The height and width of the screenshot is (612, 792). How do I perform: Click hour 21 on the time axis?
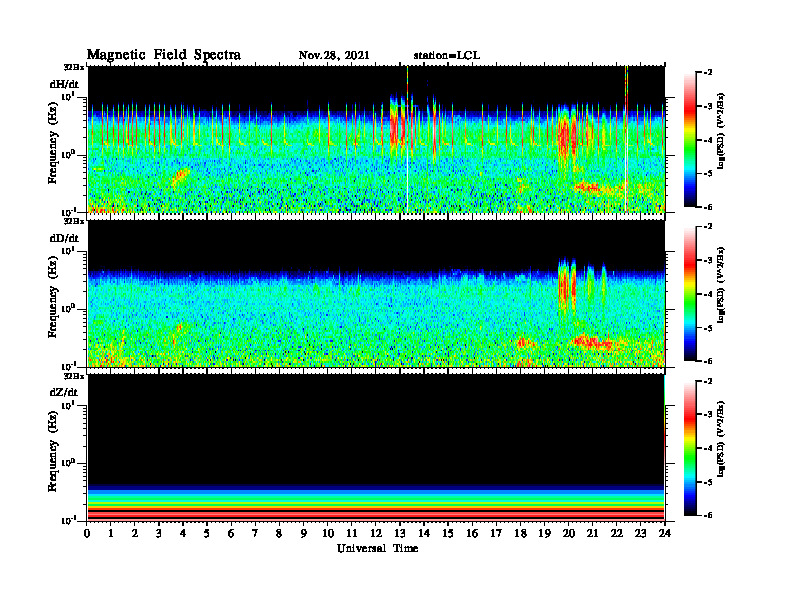coord(592,534)
